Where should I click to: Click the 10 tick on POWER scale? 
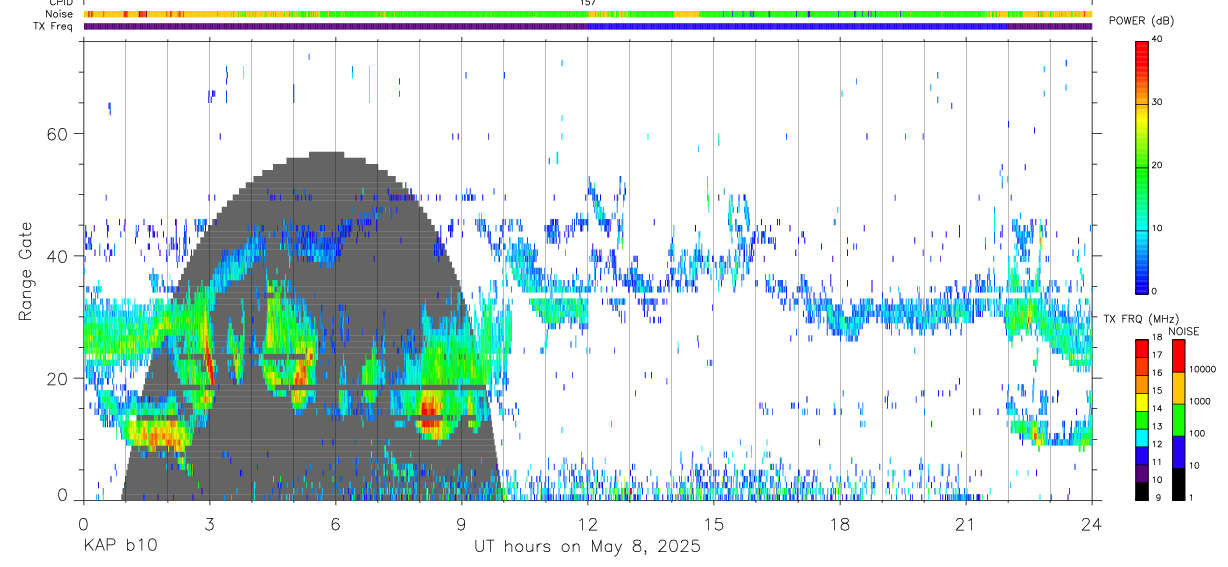click(x=1157, y=229)
